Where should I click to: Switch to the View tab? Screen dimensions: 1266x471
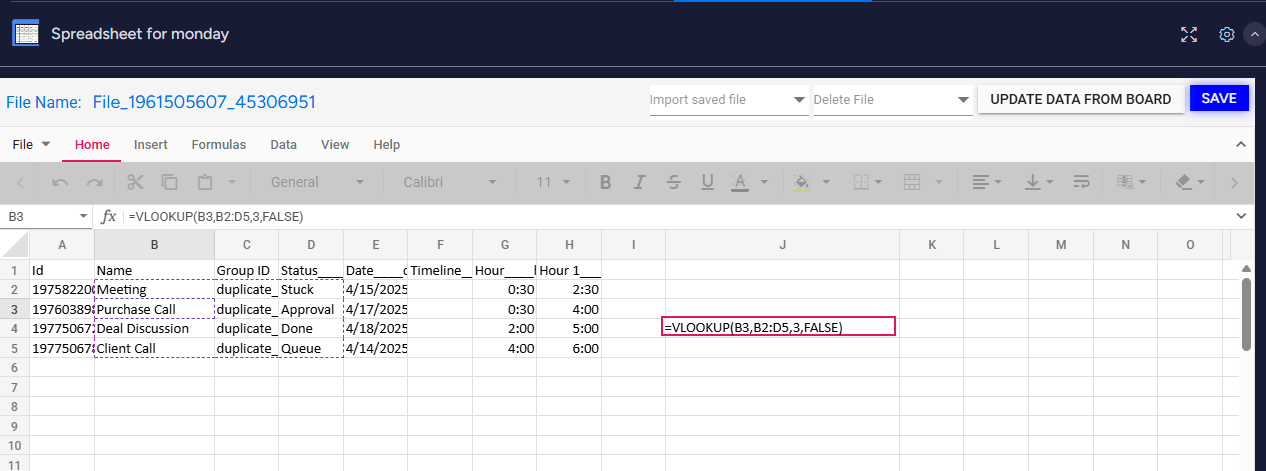pyautogui.click(x=335, y=145)
